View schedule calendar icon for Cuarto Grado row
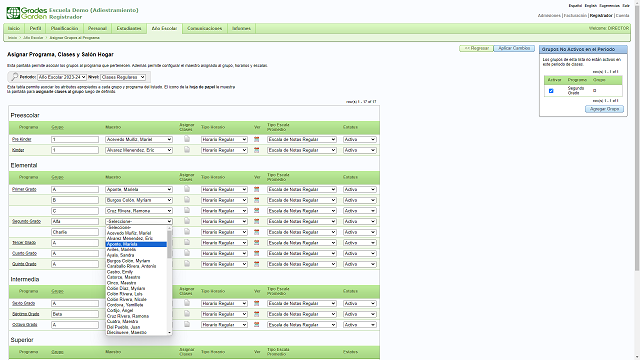 pyautogui.click(x=256, y=253)
